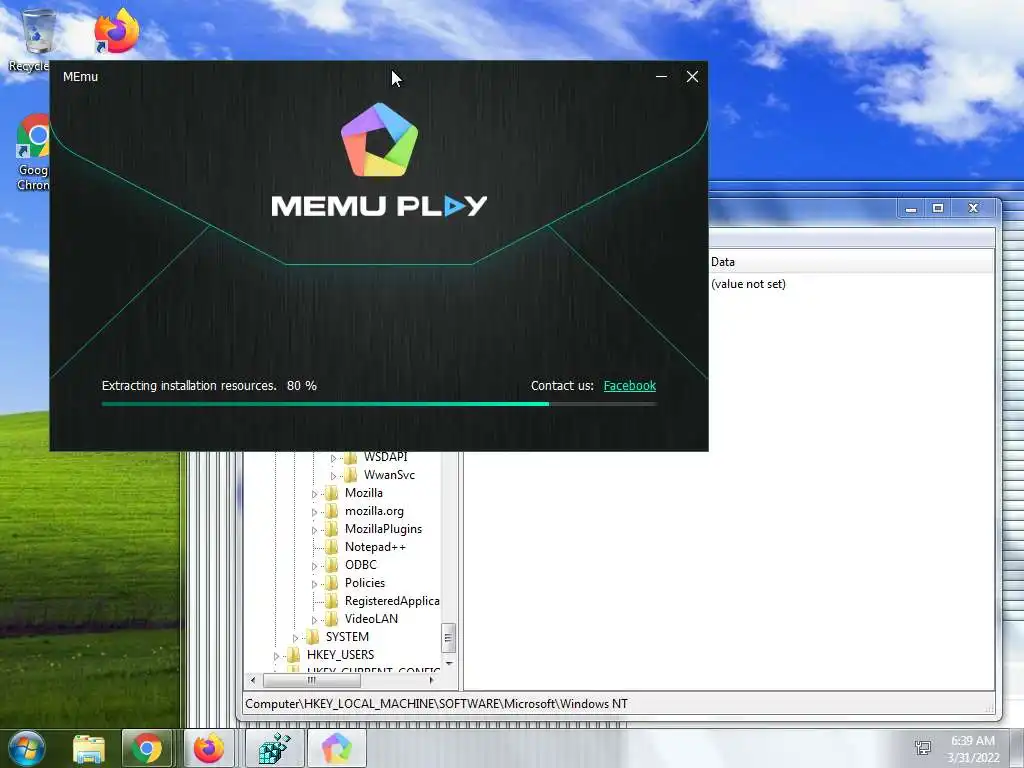Screen dimensions: 1024x768
Task: Click the Notepad++ folder icon
Action: (332, 547)
